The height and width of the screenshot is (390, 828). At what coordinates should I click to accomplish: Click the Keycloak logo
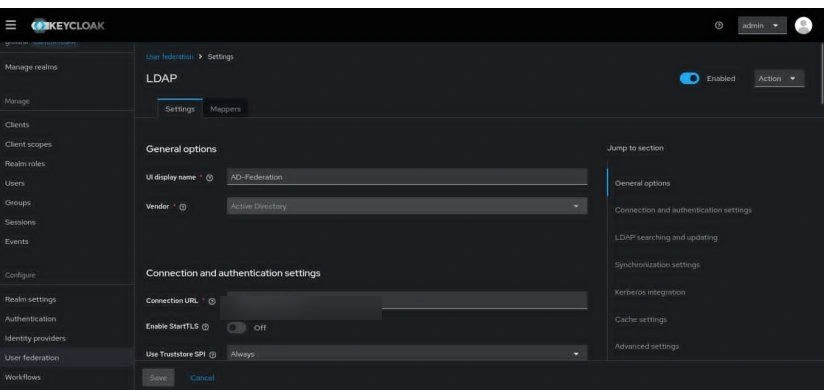(68, 25)
